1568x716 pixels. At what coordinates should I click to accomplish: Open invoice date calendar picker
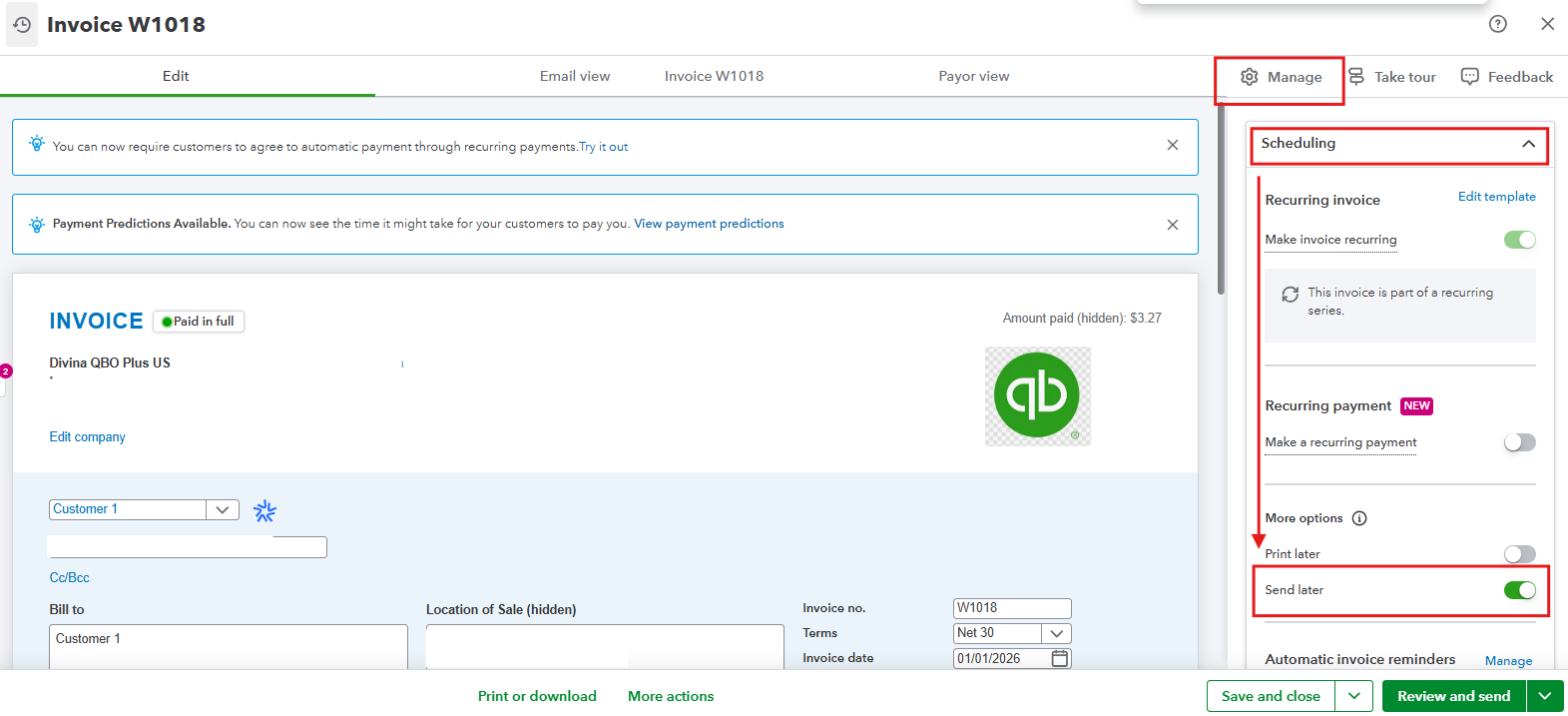tap(1060, 658)
